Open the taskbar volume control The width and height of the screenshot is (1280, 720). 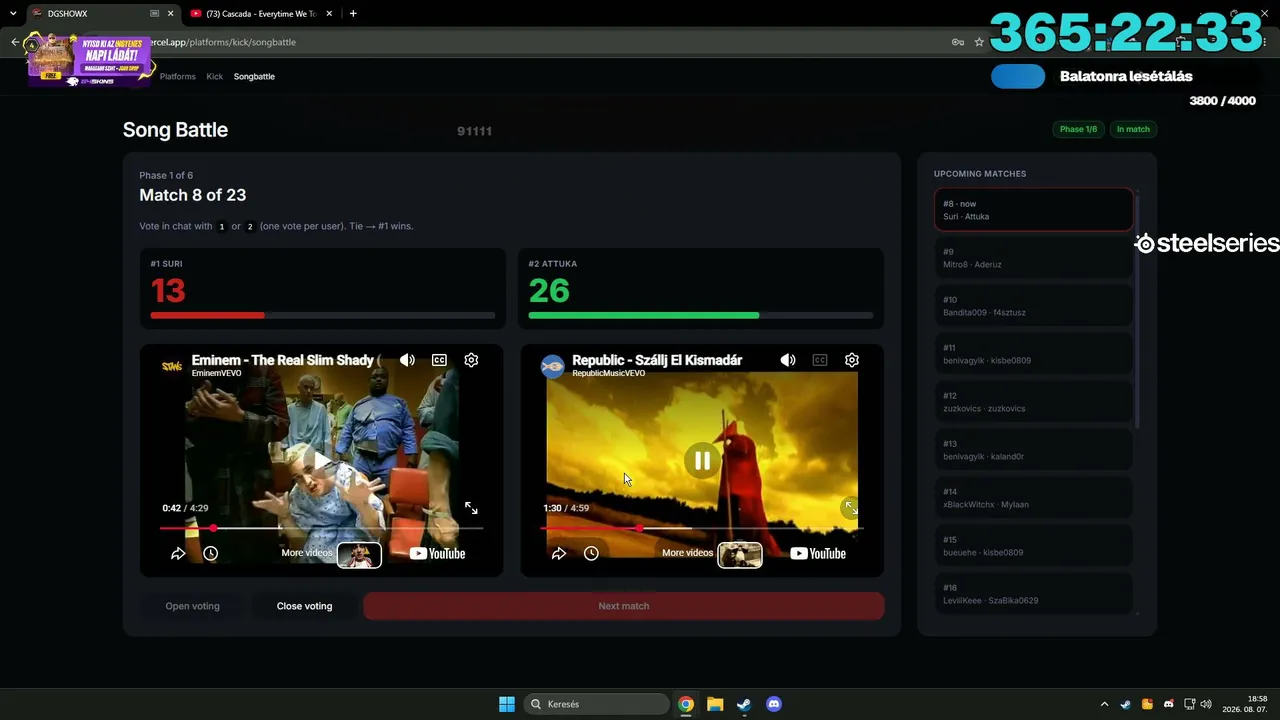pos(1206,704)
